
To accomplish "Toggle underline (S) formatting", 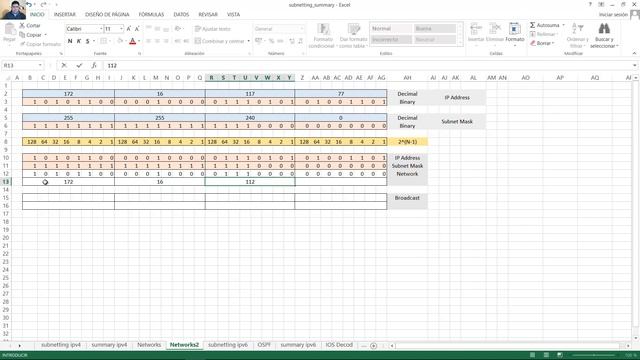I will (87, 41).
